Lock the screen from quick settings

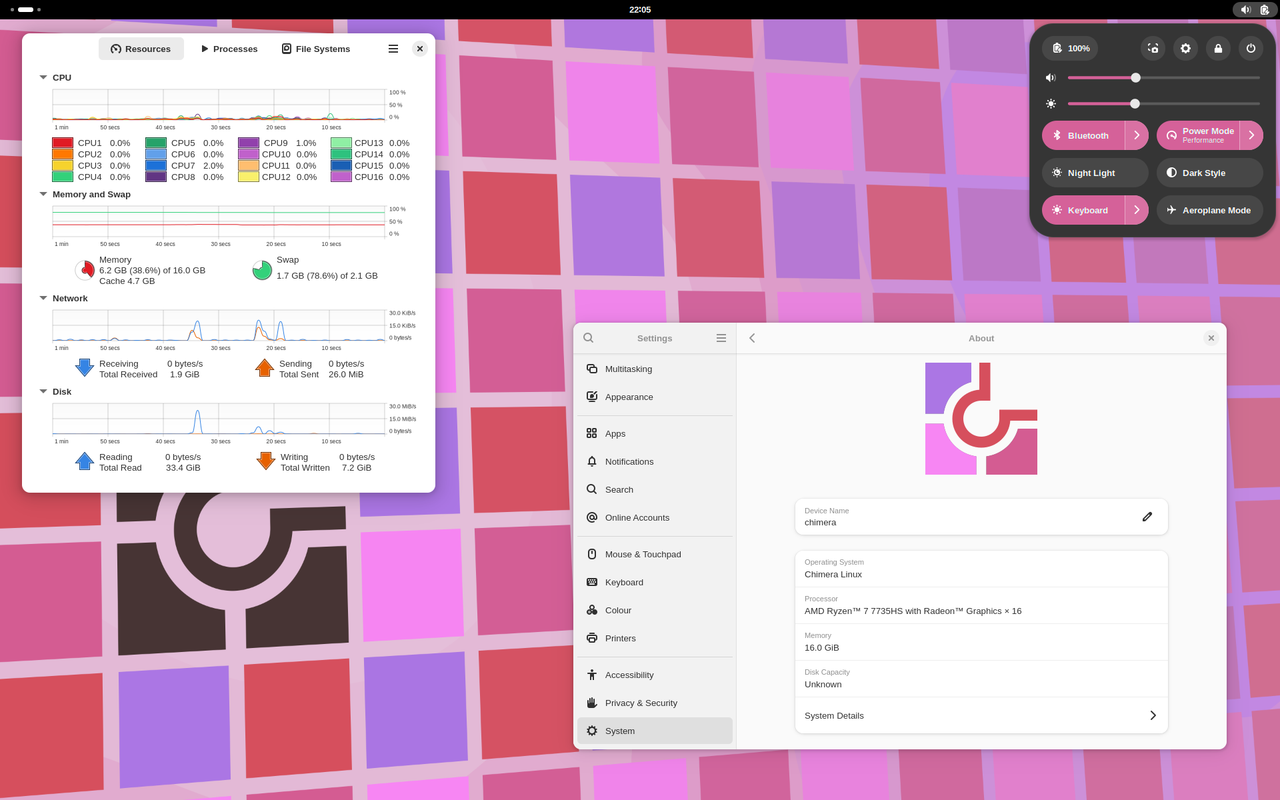click(x=1218, y=48)
